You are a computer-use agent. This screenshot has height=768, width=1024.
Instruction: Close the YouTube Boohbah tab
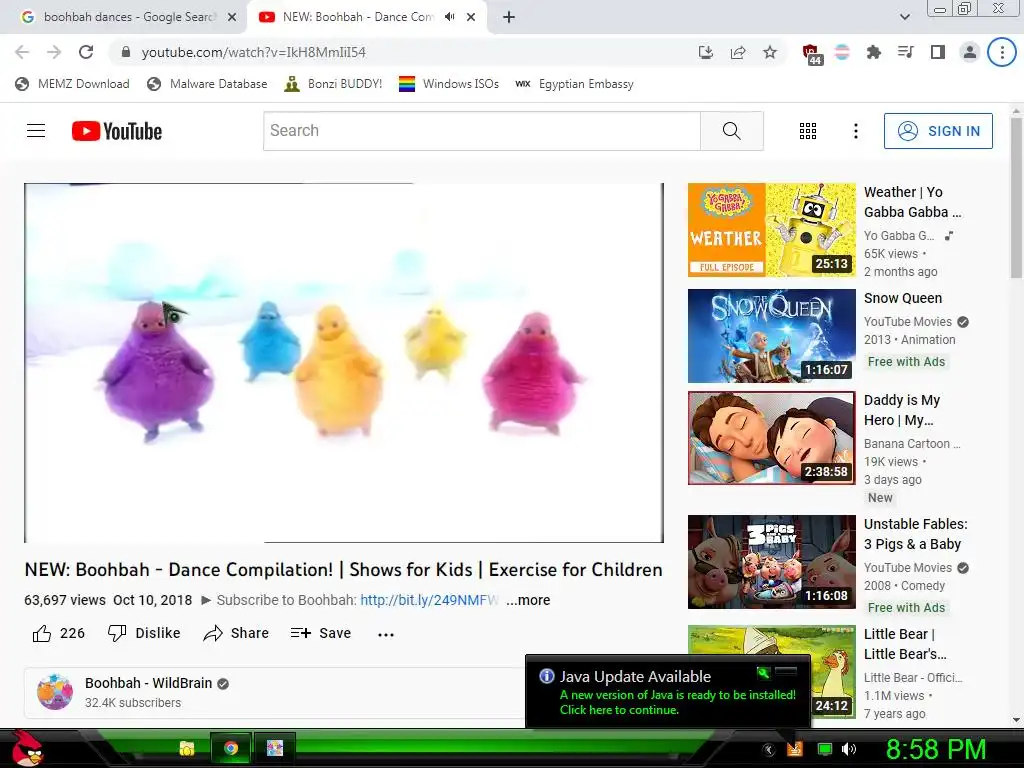click(x=471, y=17)
